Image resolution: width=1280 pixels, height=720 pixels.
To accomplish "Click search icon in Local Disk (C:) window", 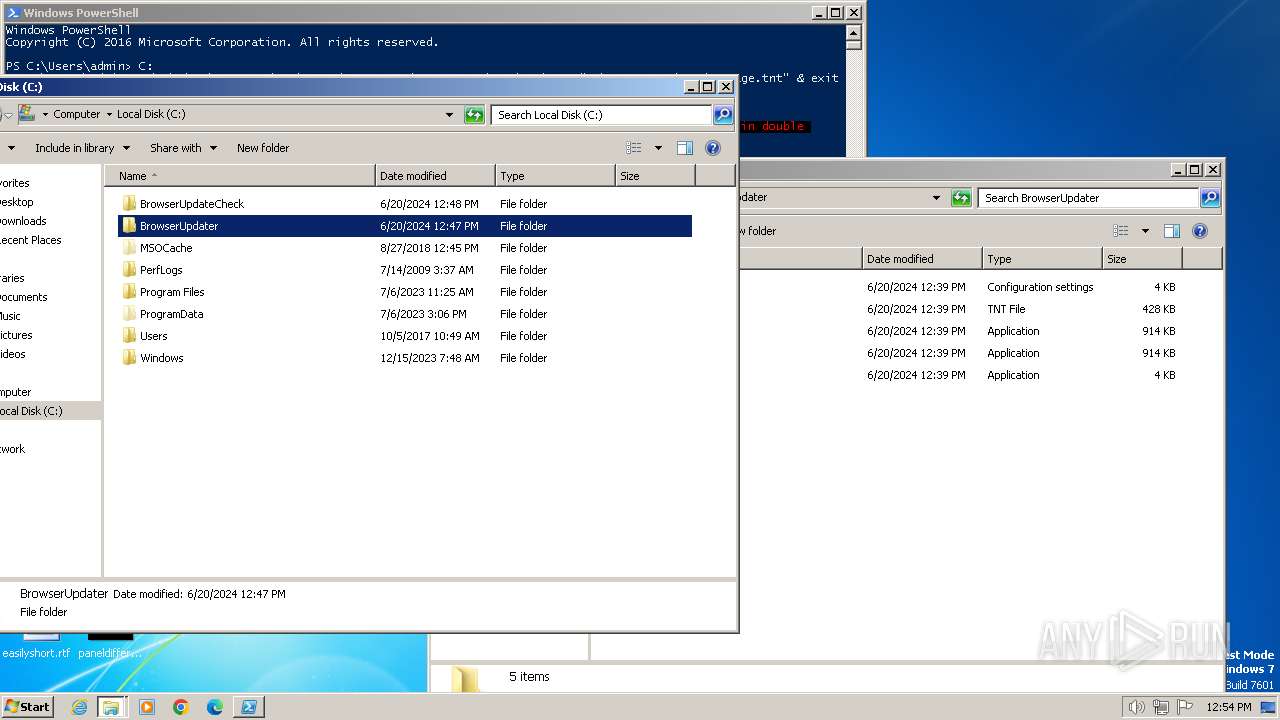I will [x=723, y=115].
